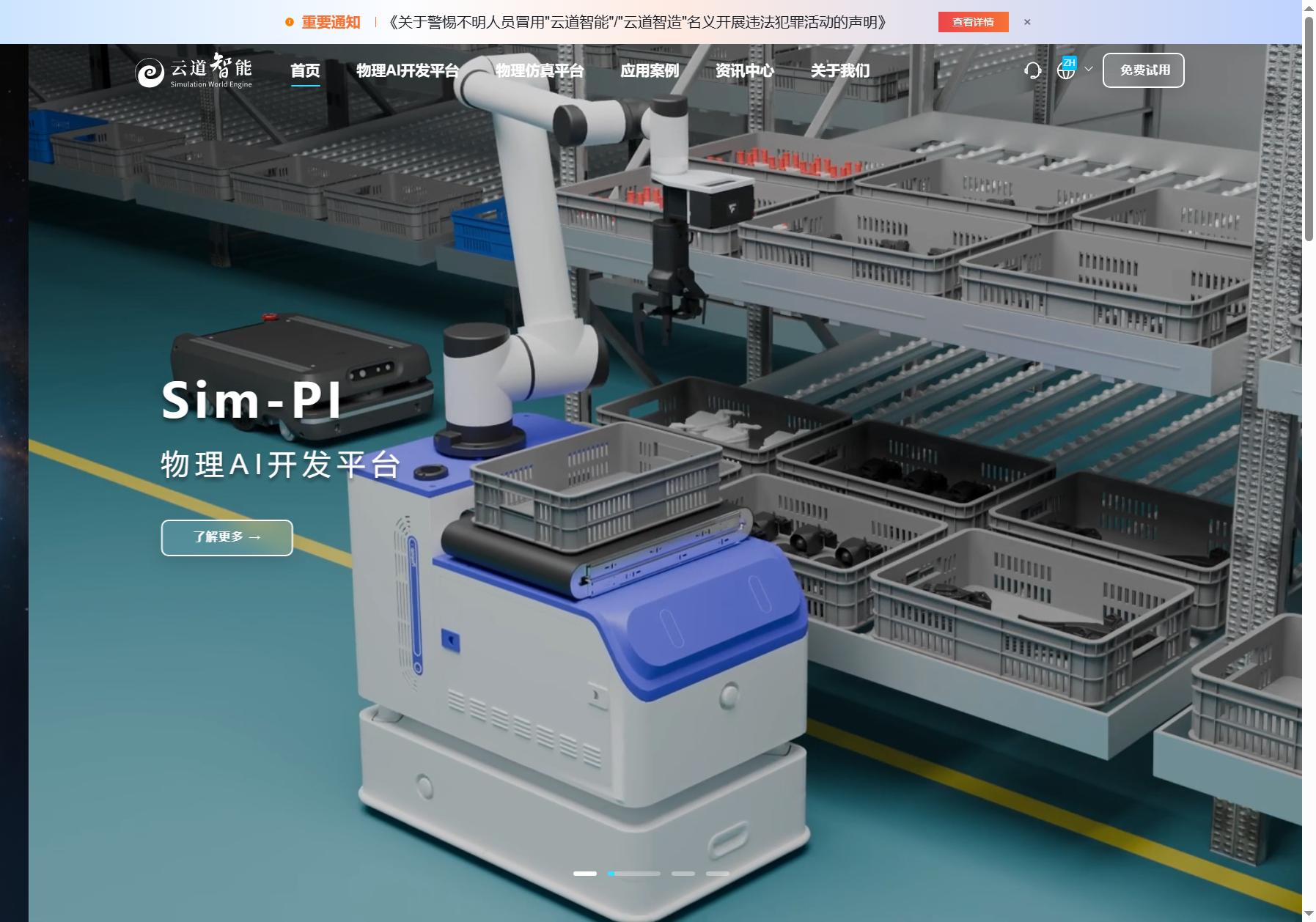This screenshot has height=922, width=1316.
Task: Open the notice statement about 云道智能 impersonation
Action: (x=638, y=22)
